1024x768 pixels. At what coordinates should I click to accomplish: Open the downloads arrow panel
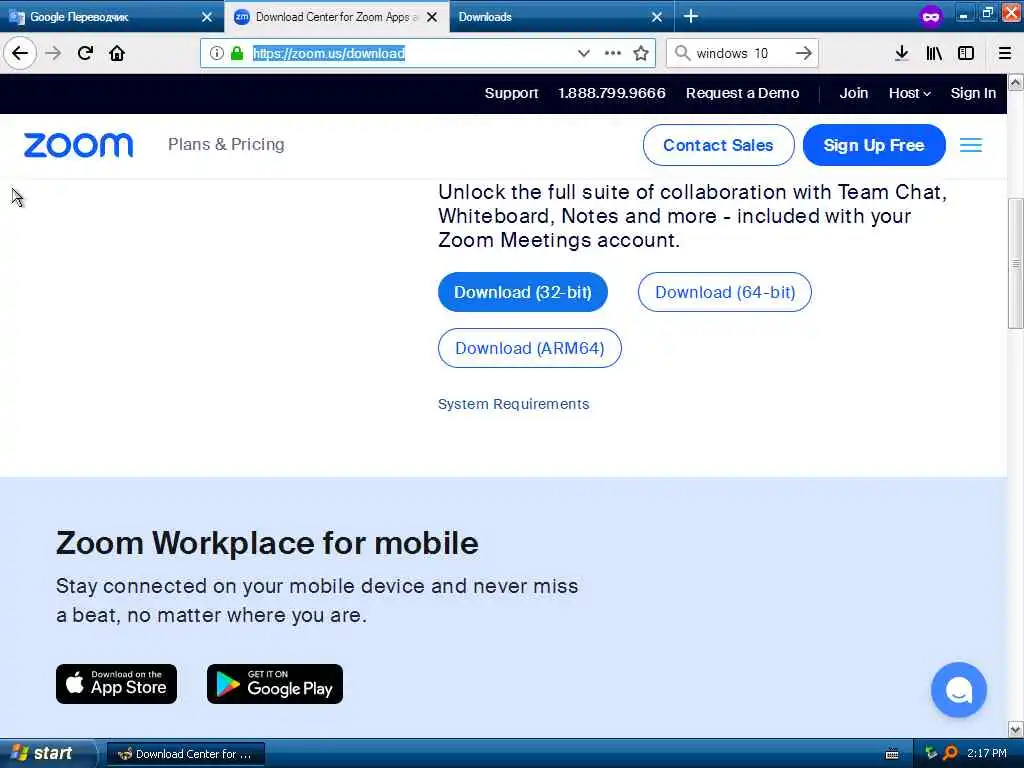click(901, 53)
